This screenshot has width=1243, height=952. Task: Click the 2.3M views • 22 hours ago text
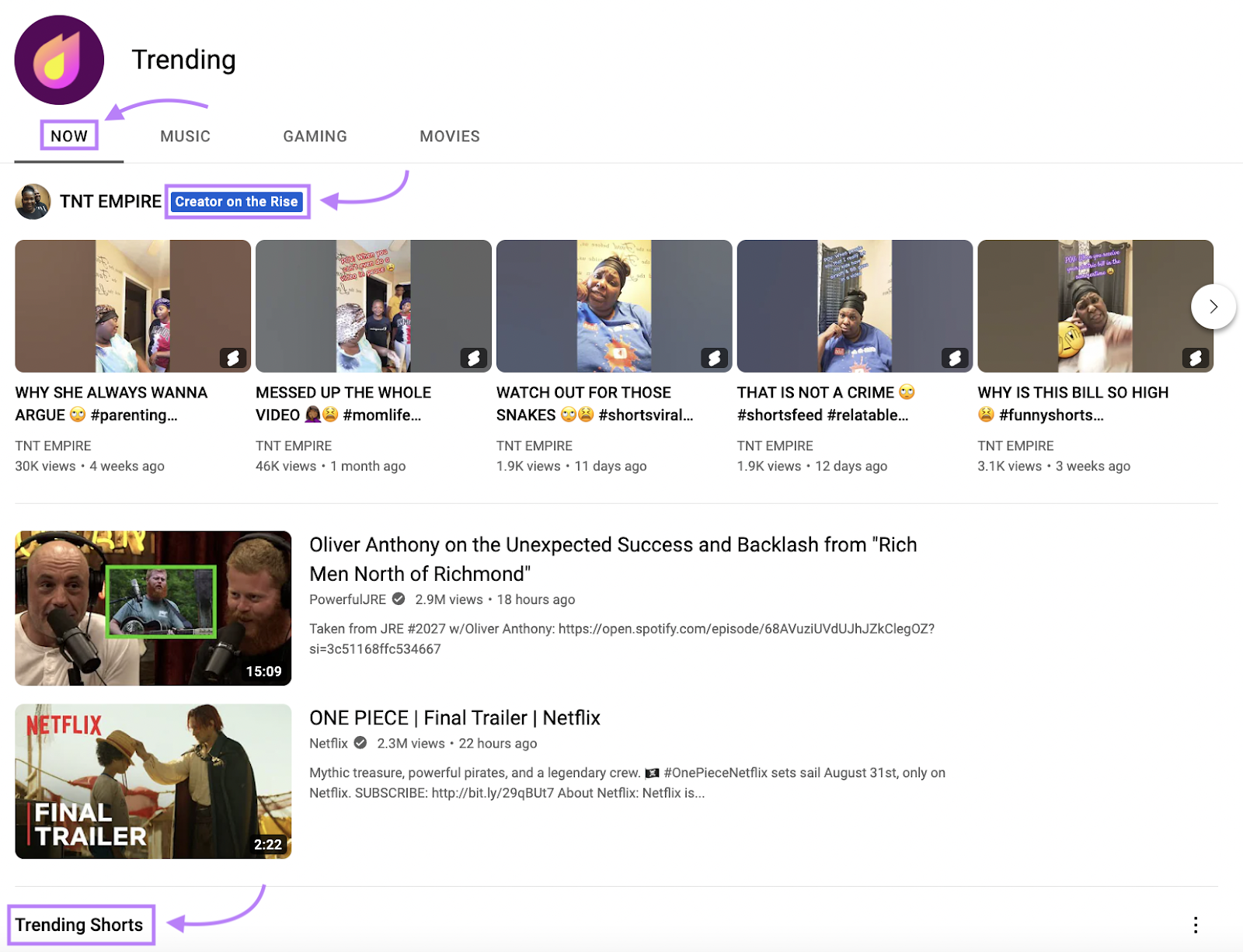tap(457, 743)
